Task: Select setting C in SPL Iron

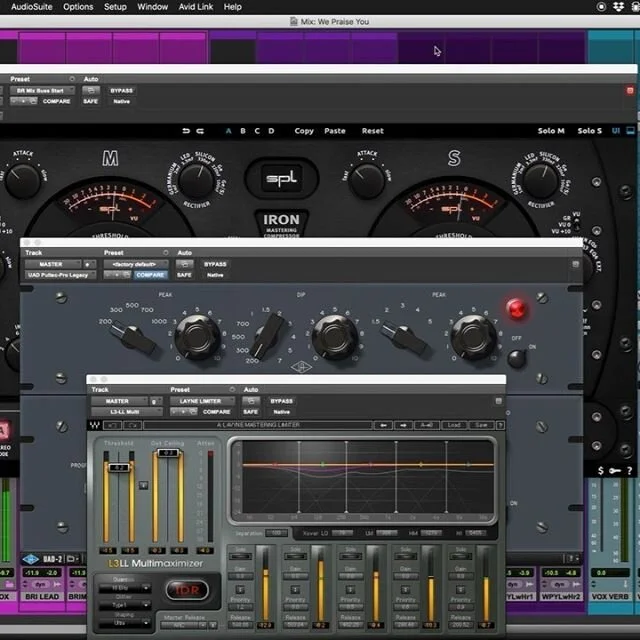Action: (257, 131)
